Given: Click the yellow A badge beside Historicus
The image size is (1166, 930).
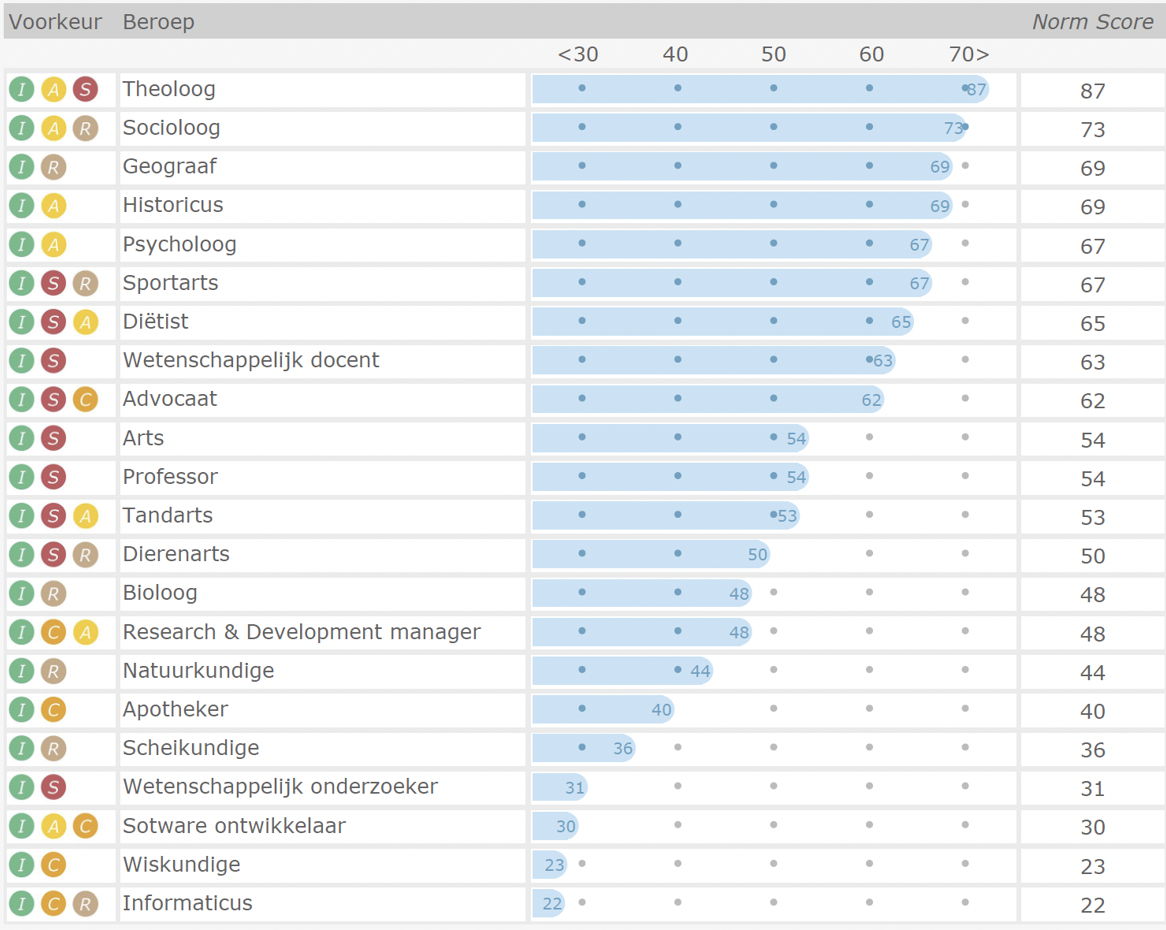Looking at the screenshot, I should click(x=53, y=206).
